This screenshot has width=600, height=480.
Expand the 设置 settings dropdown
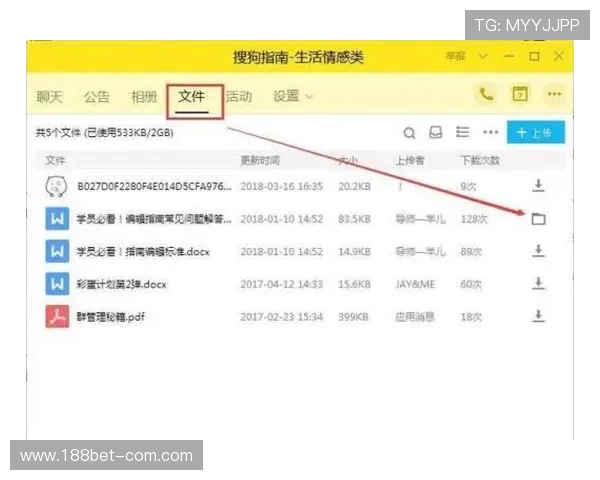[293, 96]
